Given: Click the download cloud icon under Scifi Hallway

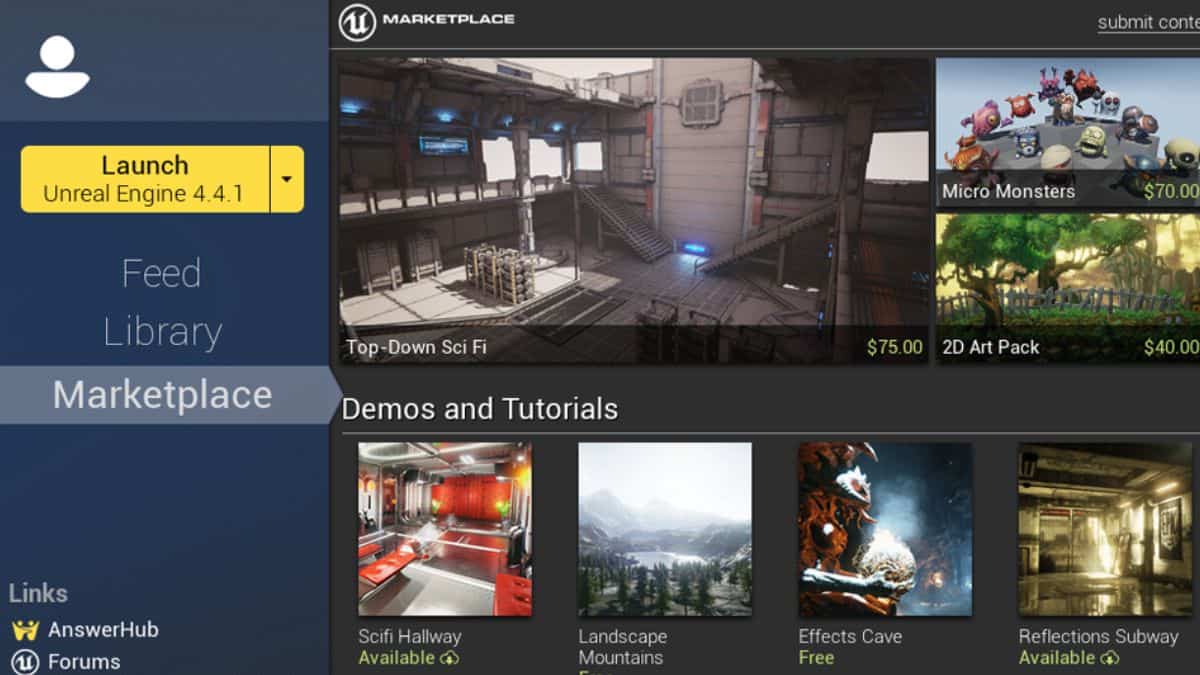Looking at the screenshot, I should tap(449, 658).
